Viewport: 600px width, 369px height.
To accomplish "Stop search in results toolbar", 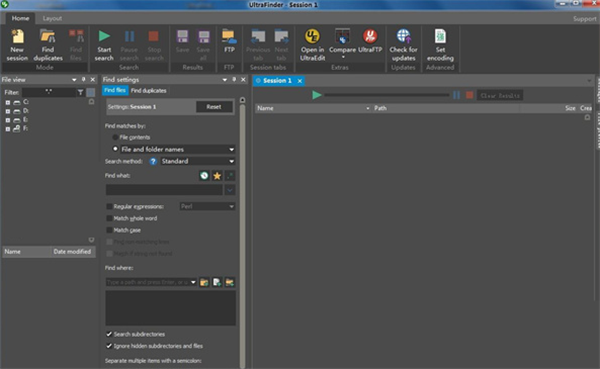I will coord(470,95).
